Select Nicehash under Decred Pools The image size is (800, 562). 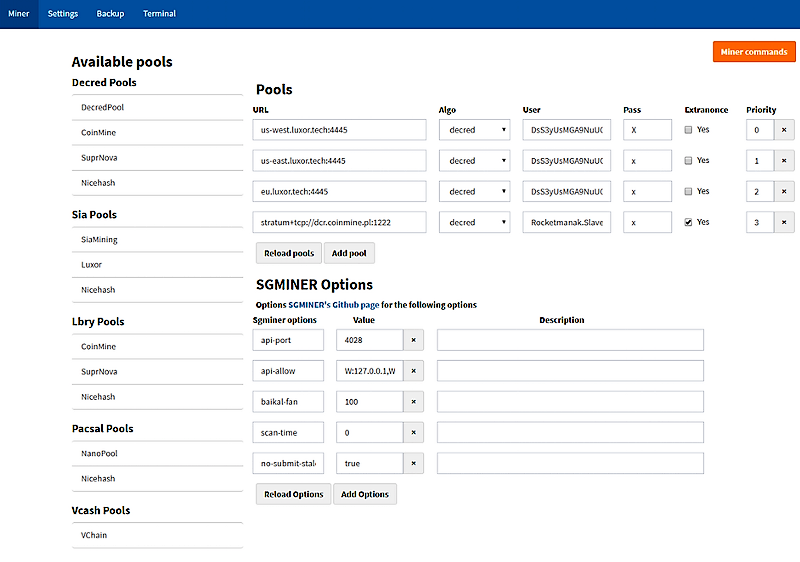coord(157,183)
